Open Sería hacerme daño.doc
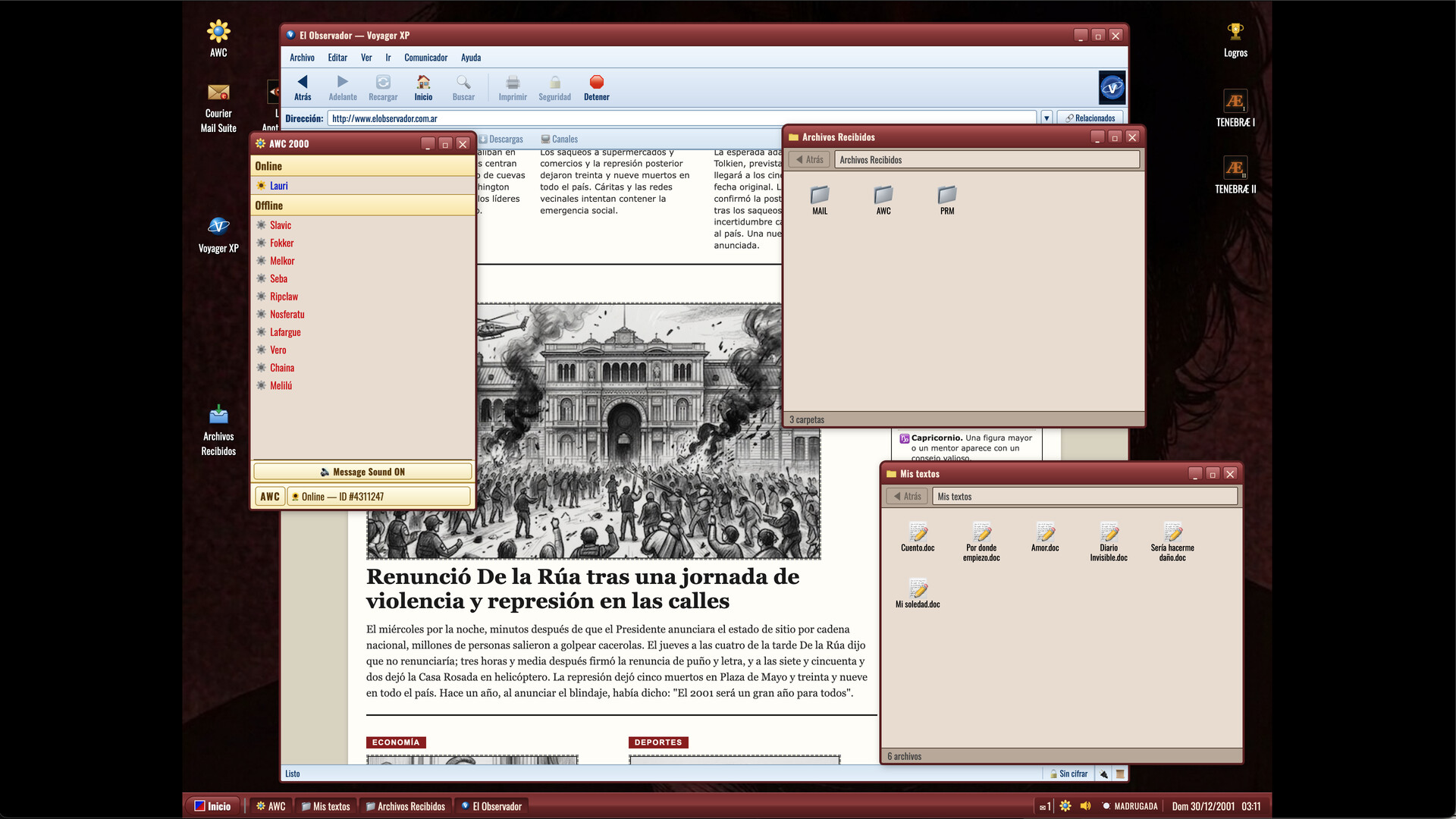The width and height of the screenshot is (1456, 819). (x=1172, y=541)
